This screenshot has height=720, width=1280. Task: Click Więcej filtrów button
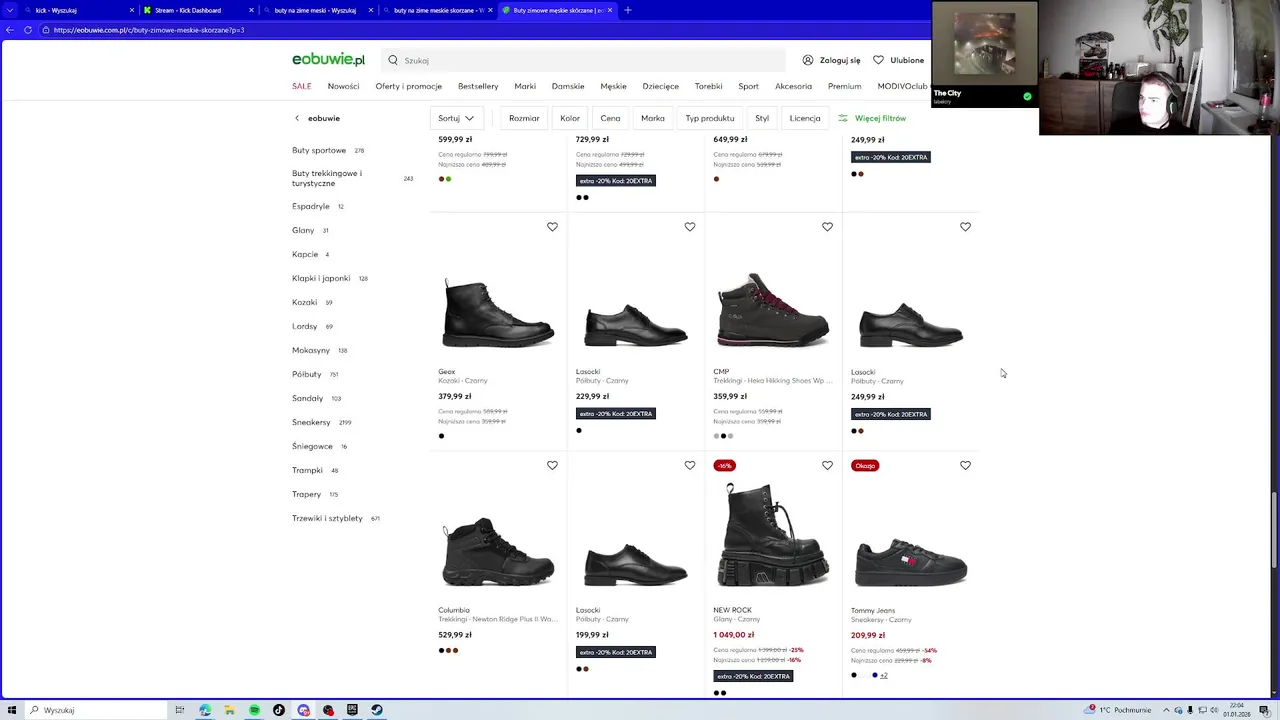[x=872, y=118]
